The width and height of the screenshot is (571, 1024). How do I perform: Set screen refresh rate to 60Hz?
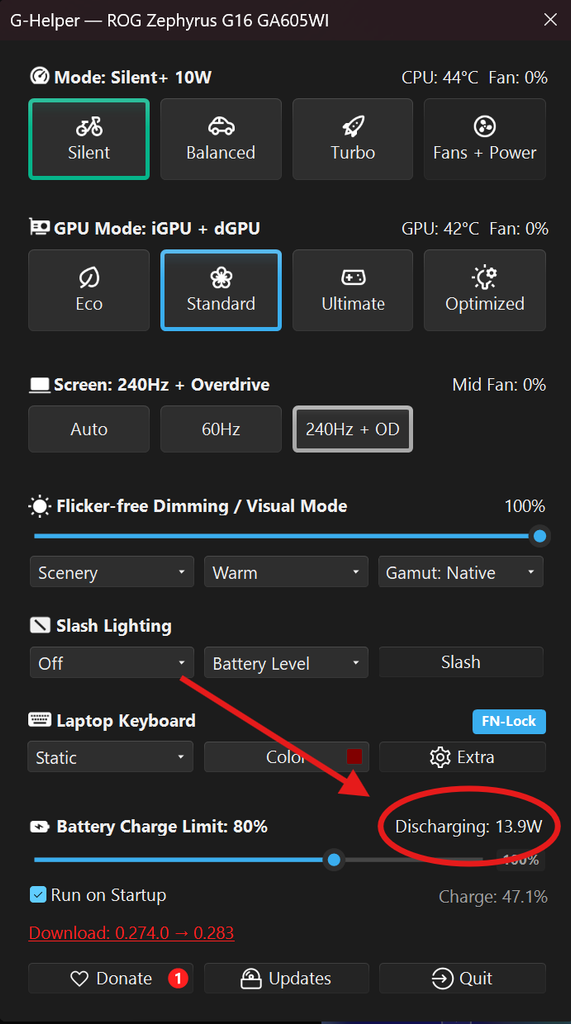[x=221, y=429]
